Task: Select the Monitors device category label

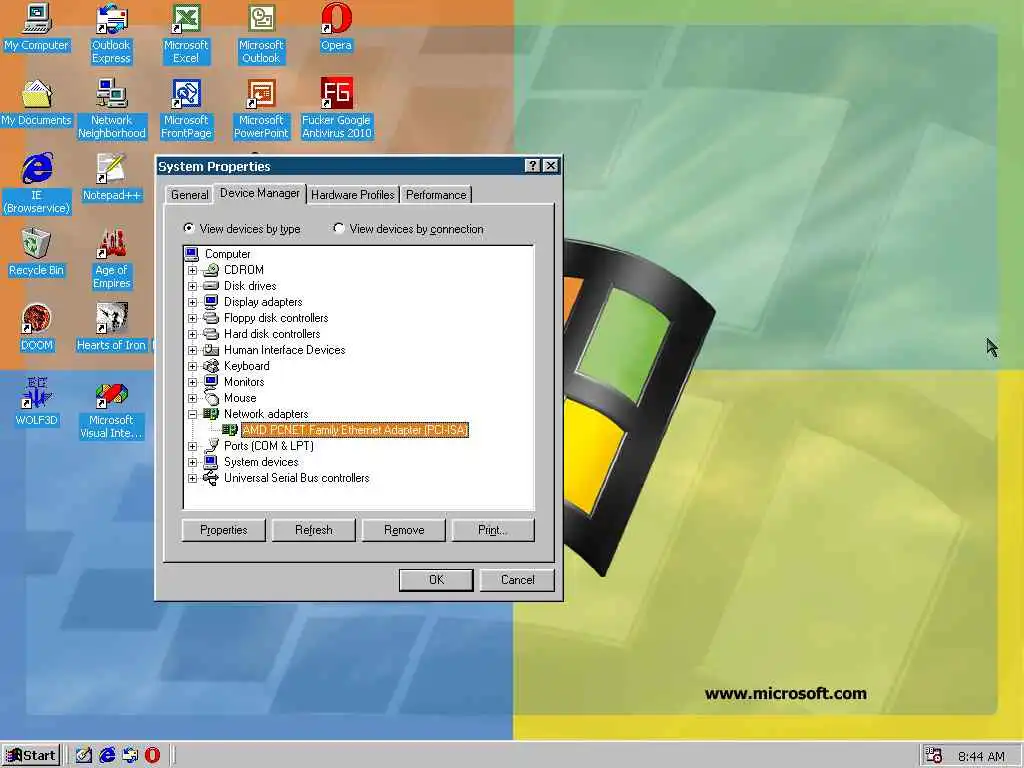Action: tap(244, 382)
